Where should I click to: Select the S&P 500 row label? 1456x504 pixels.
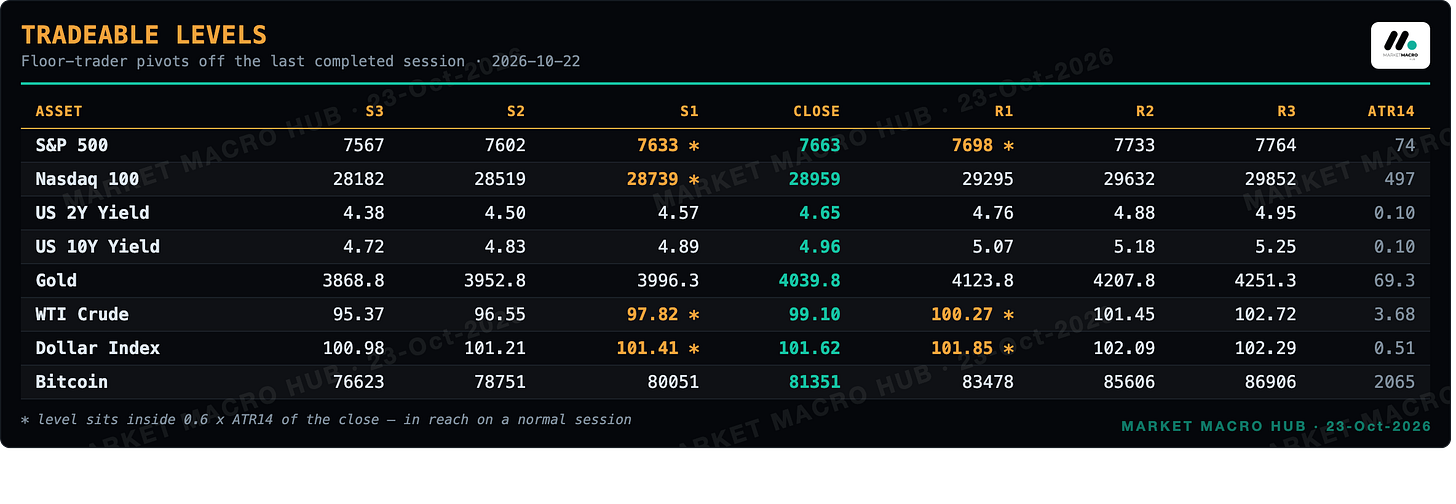tap(71, 145)
